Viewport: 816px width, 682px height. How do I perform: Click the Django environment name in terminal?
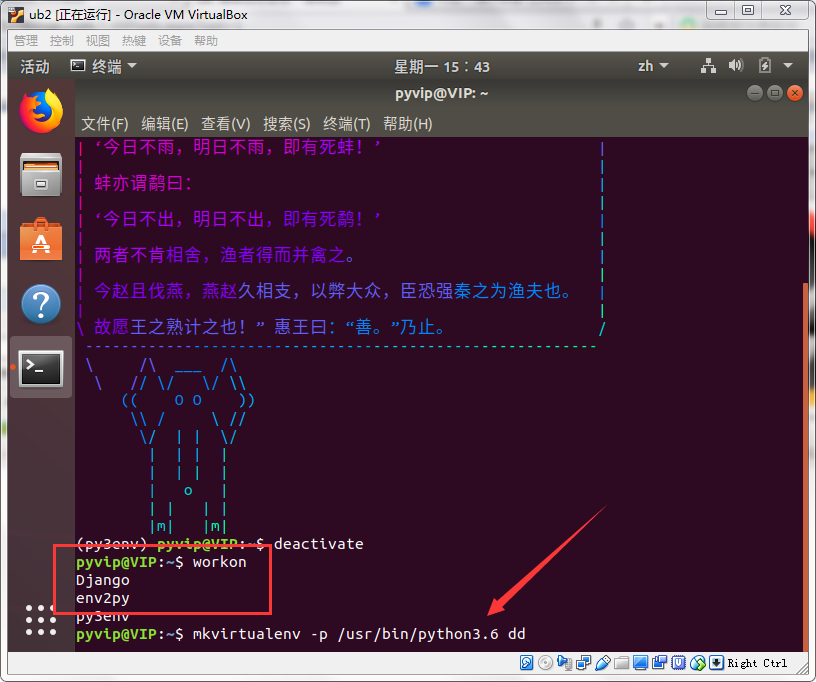[103, 580]
